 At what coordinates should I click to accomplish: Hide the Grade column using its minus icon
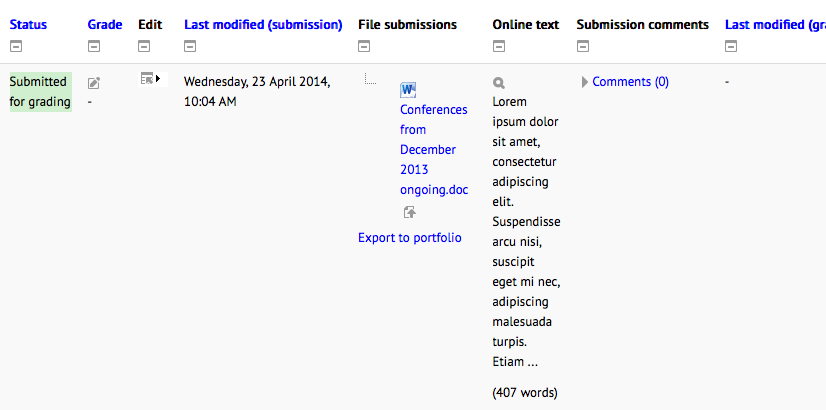94,47
